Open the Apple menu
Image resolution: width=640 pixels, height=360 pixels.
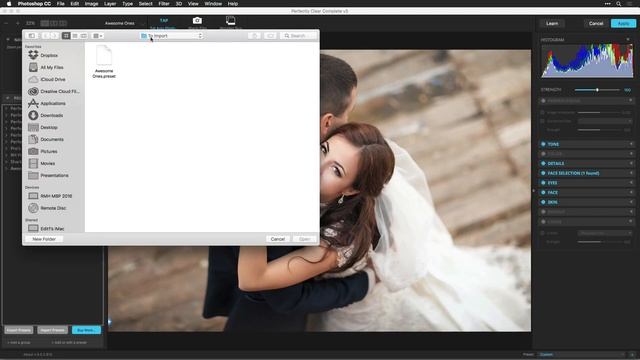point(9,4)
